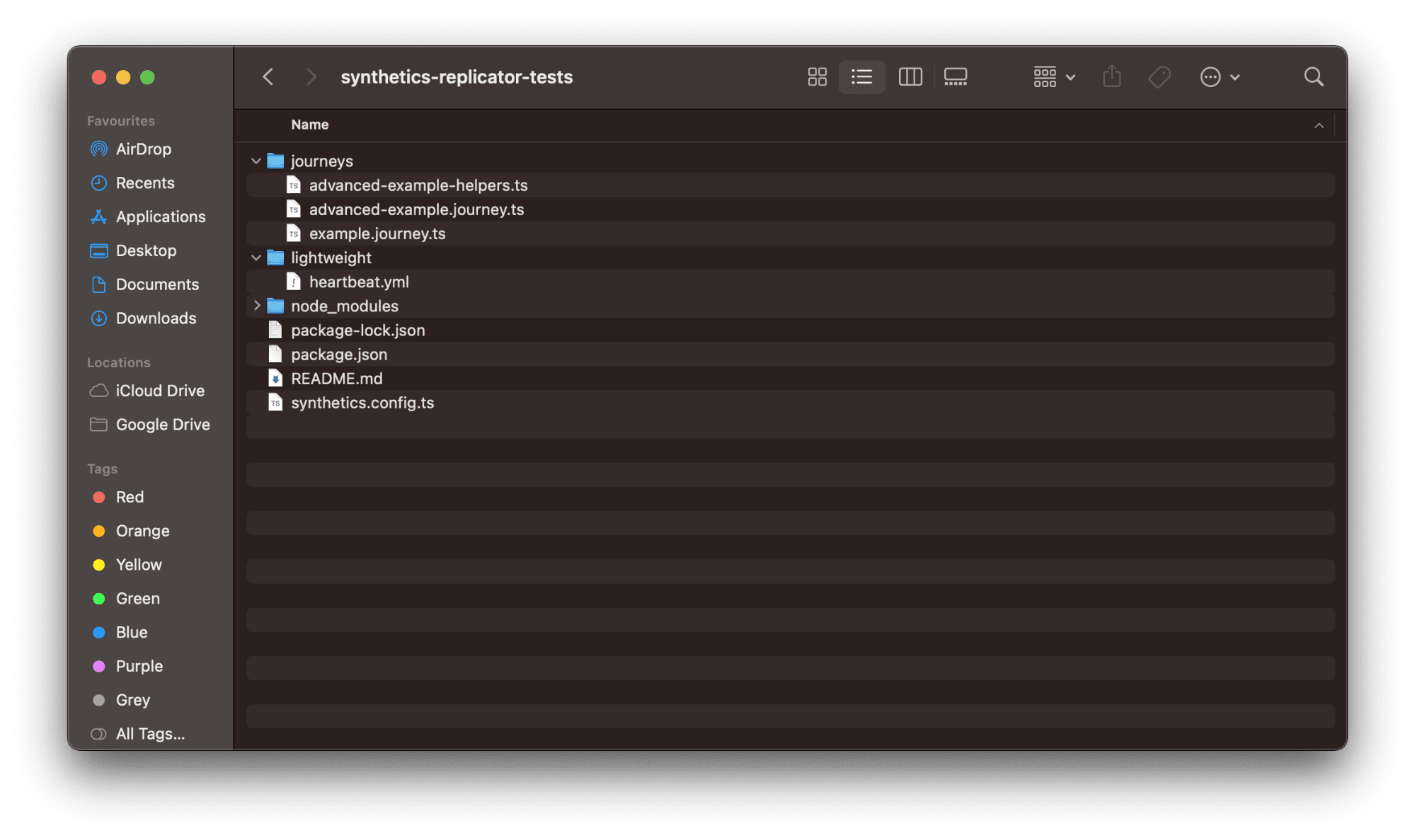Image resolution: width=1415 pixels, height=840 pixels.
Task: Click the Share toolbar icon
Action: (1111, 76)
